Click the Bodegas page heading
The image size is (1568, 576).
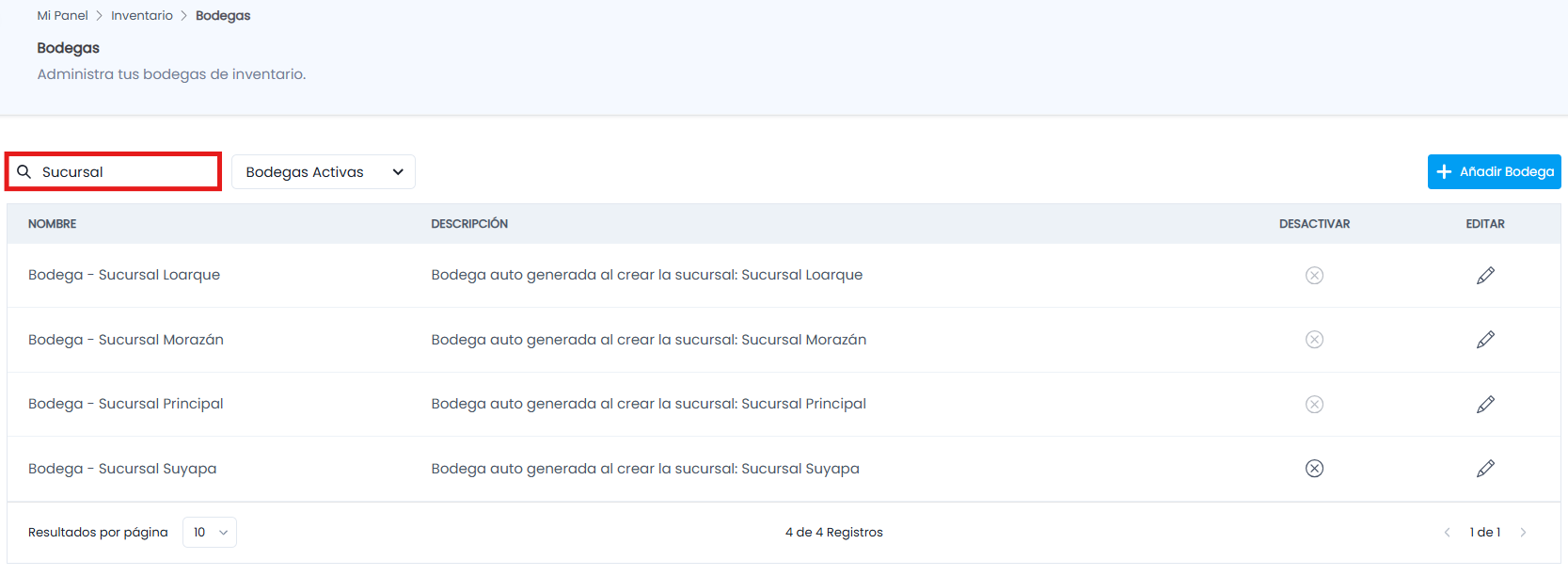pos(68,48)
